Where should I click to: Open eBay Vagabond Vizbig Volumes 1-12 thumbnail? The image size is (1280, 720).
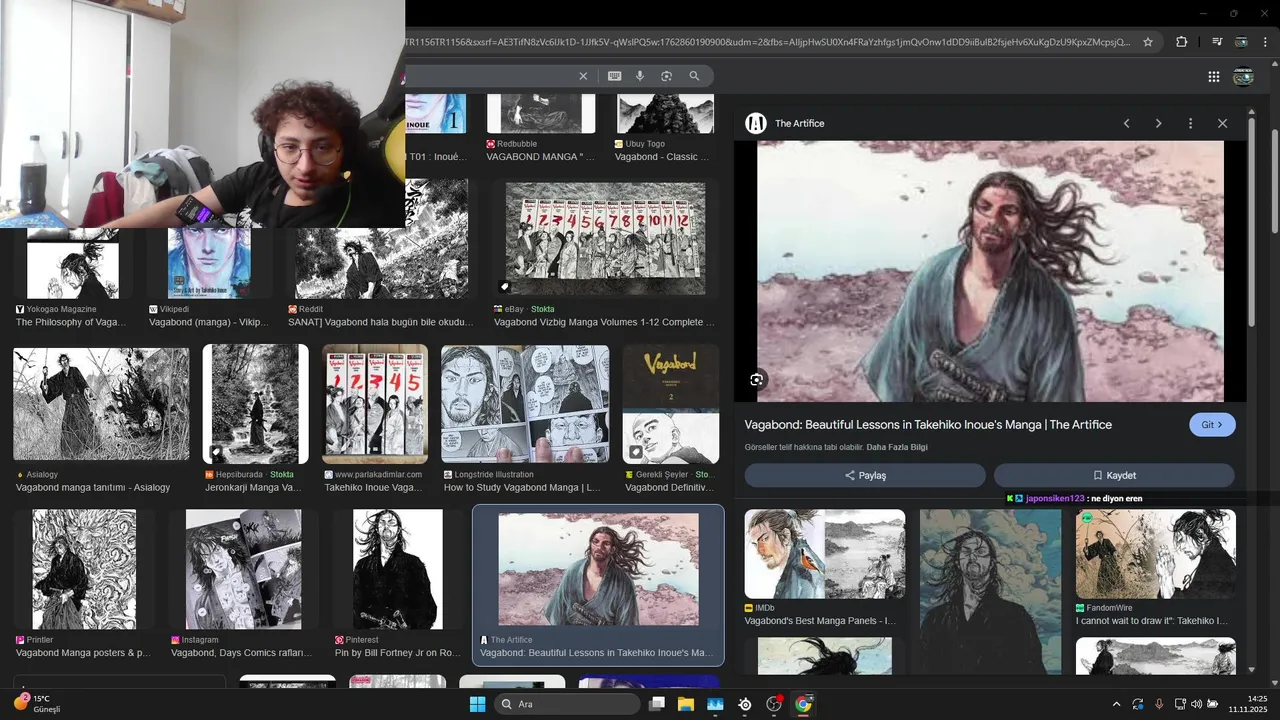coord(605,238)
